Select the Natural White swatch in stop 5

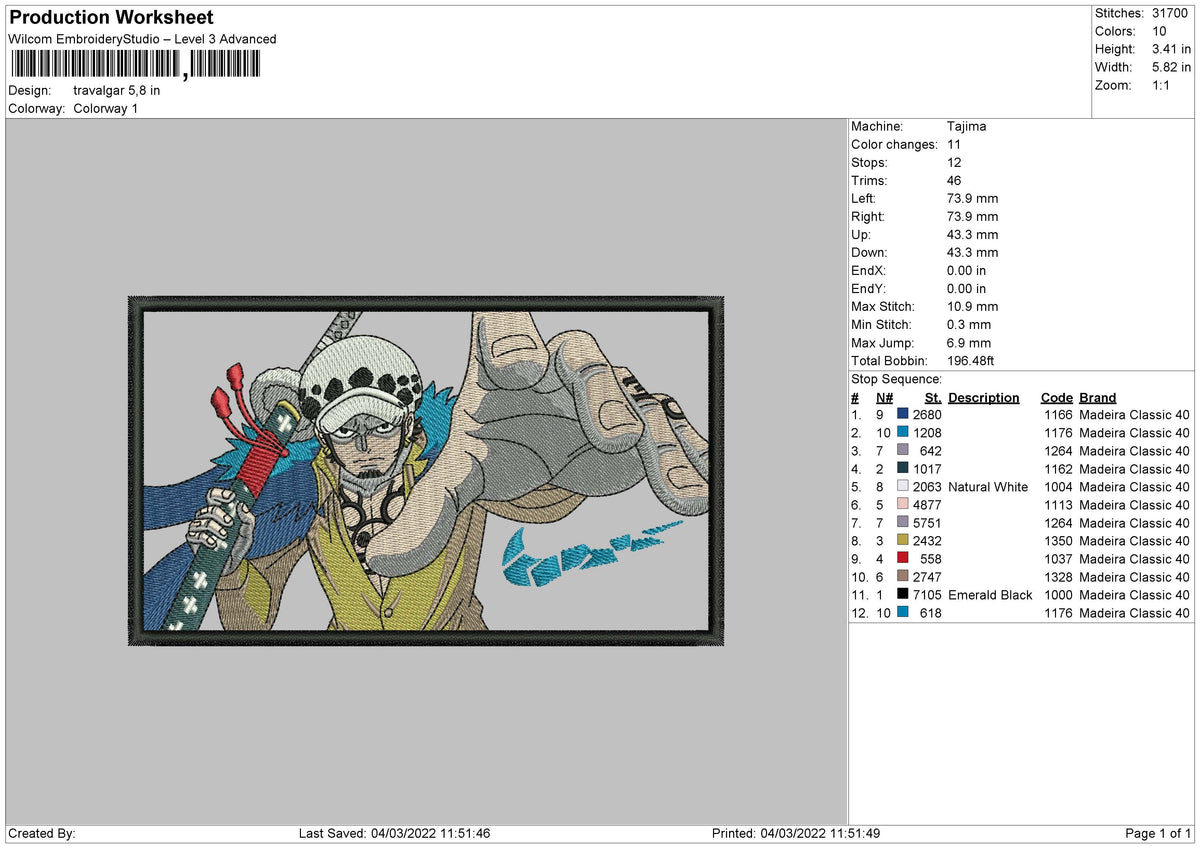(x=903, y=487)
